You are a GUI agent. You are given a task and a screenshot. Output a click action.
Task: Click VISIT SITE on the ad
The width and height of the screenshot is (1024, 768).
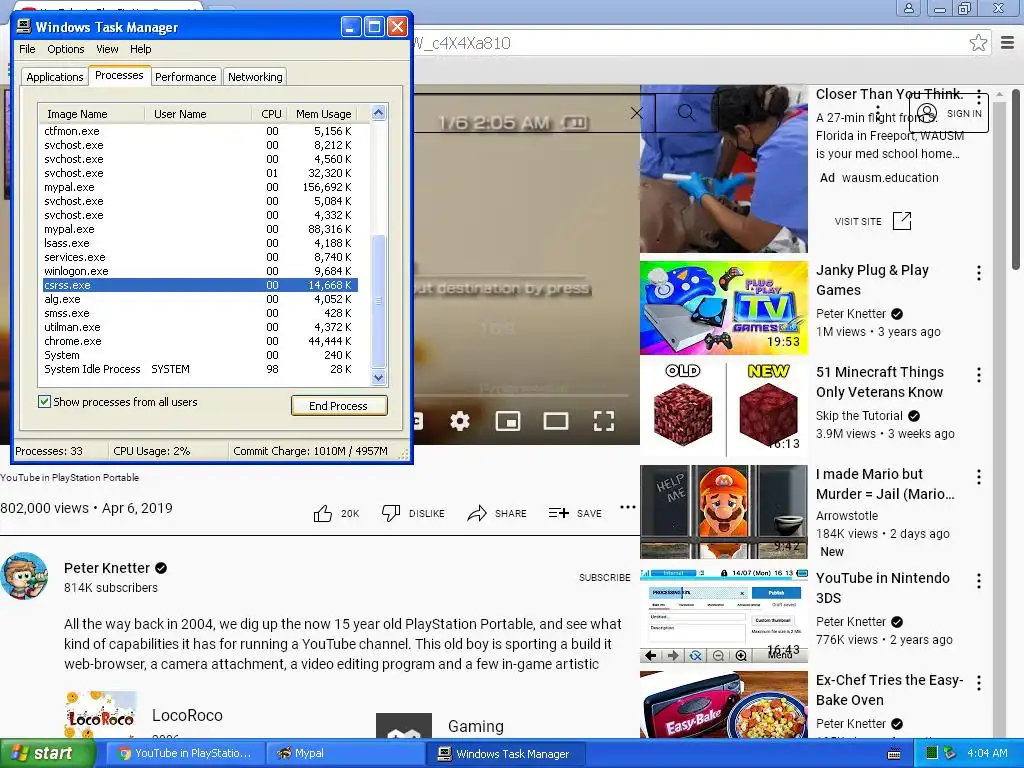[857, 221]
